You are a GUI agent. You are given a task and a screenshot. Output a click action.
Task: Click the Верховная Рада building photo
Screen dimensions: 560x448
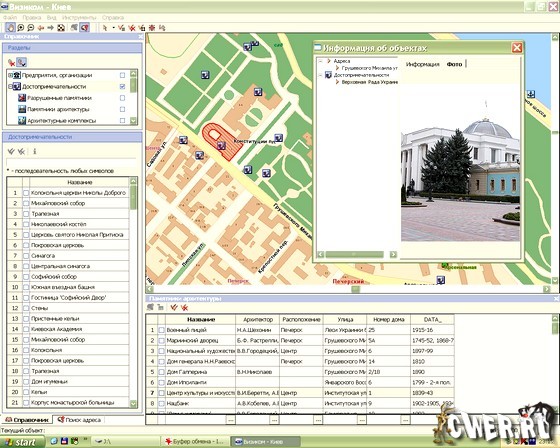click(x=460, y=170)
